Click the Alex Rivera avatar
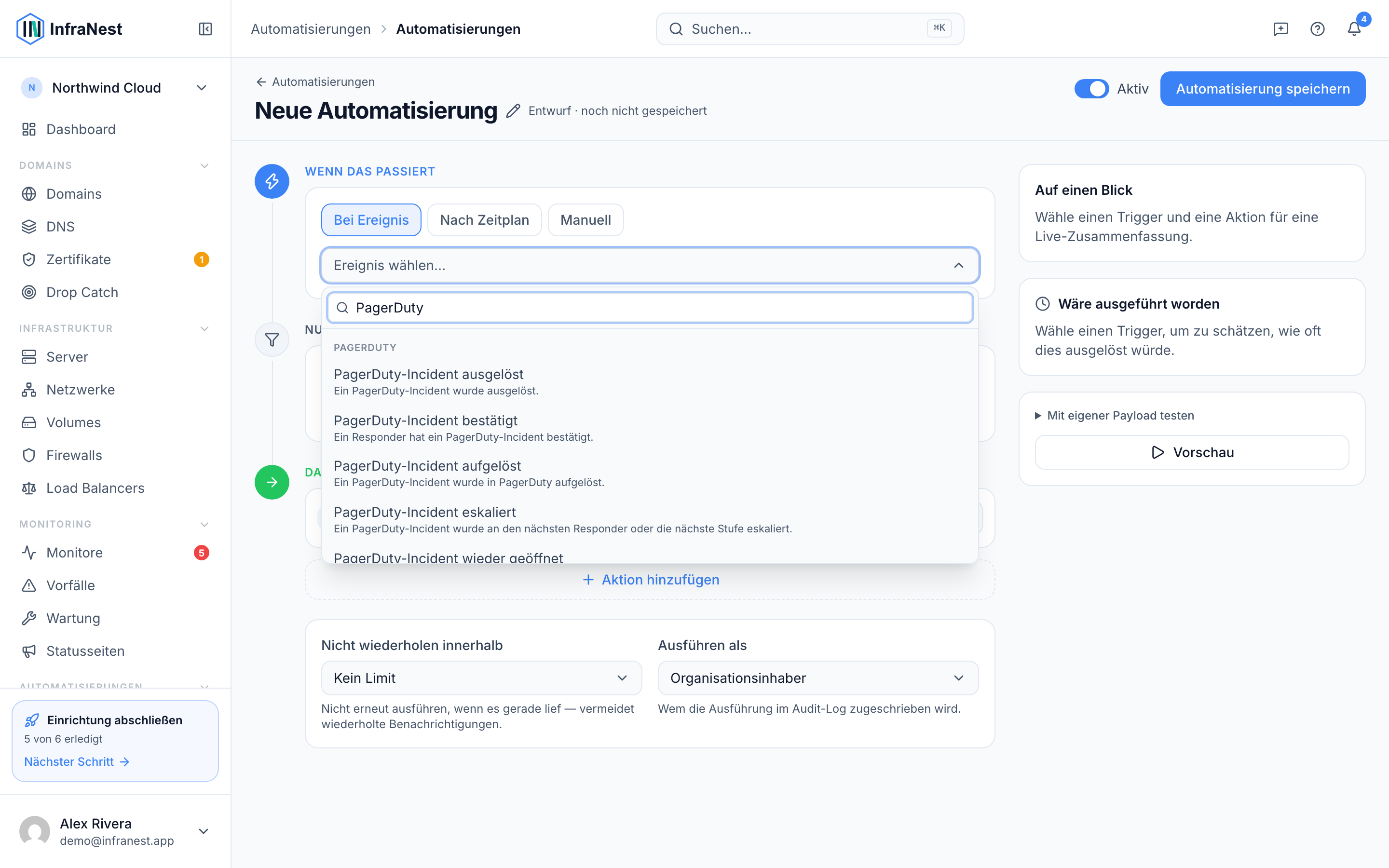The image size is (1389, 868). pyautogui.click(x=34, y=831)
